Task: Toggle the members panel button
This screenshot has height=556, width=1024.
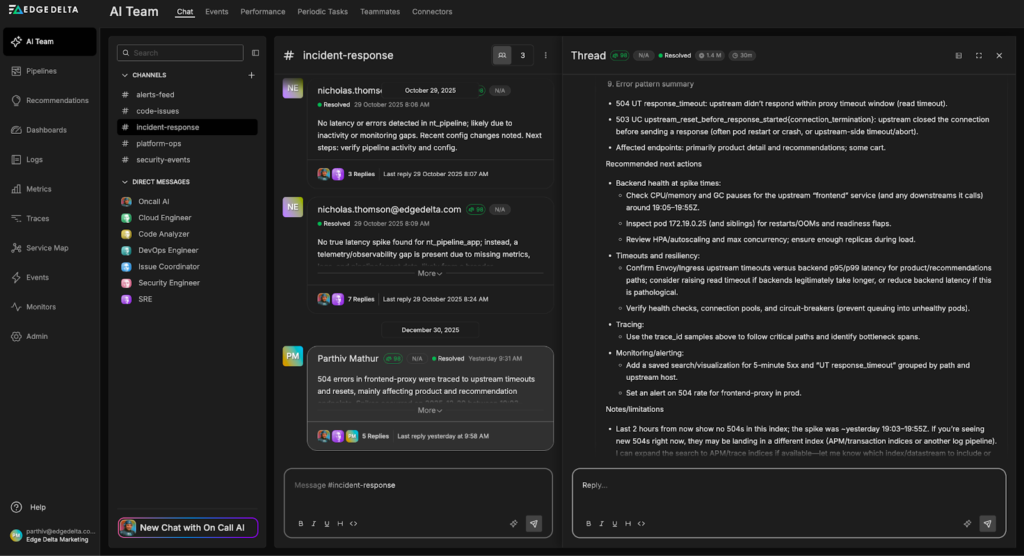Action: click(502, 56)
